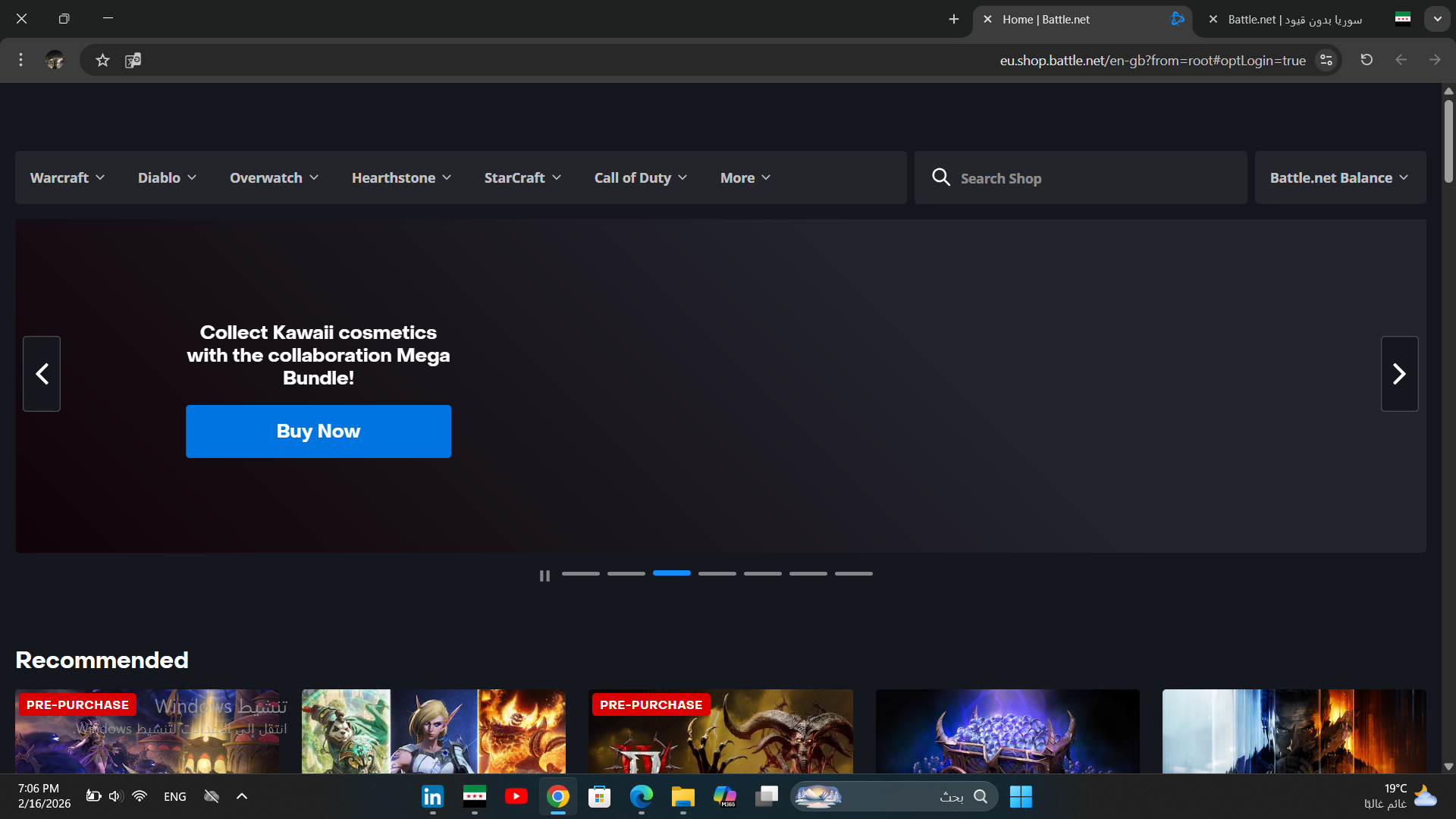Open a new browser tab with plus icon
The image size is (1456, 819).
pyautogui.click(x=954, y=20)
